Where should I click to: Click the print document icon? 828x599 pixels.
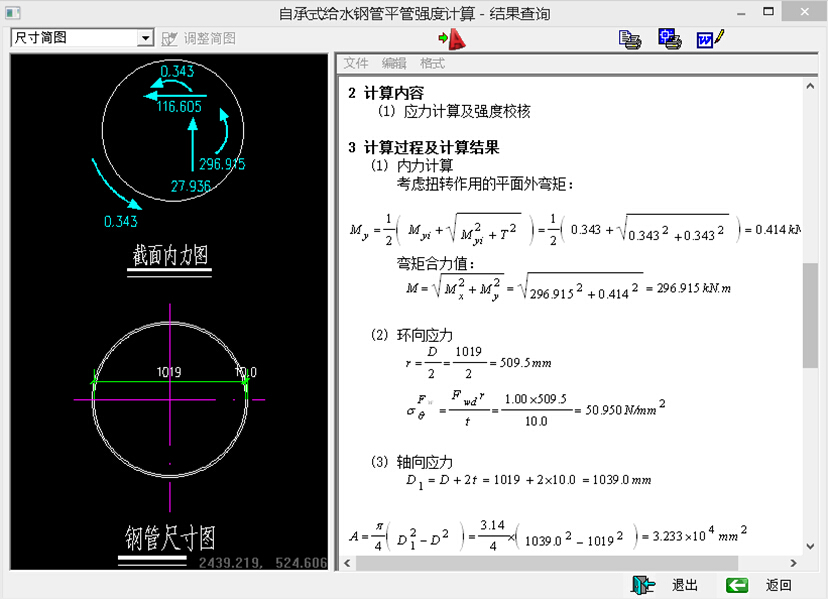click(629, 40)
